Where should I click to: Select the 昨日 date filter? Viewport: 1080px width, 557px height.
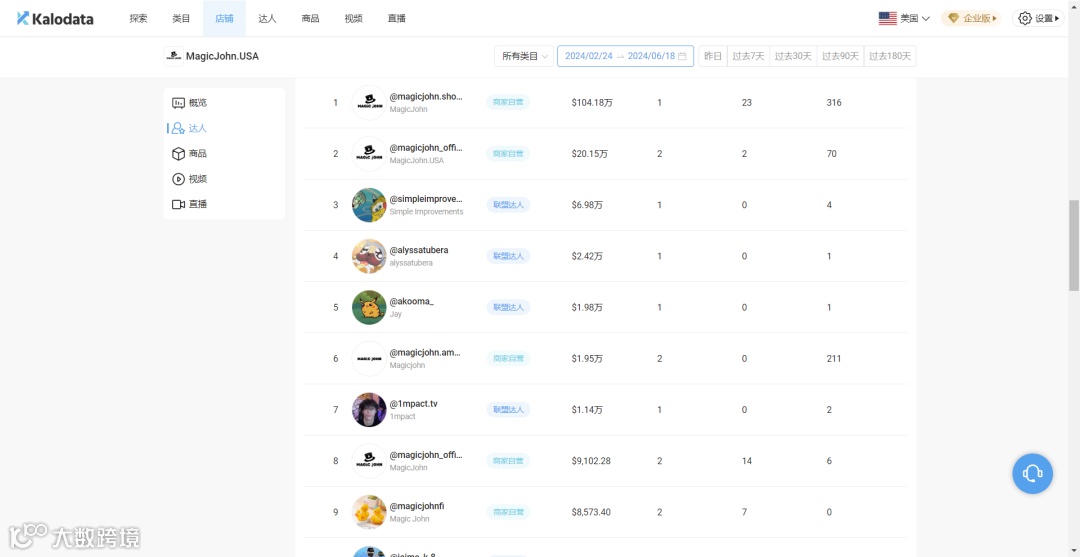pyautogui.click(x=713, y=56)
